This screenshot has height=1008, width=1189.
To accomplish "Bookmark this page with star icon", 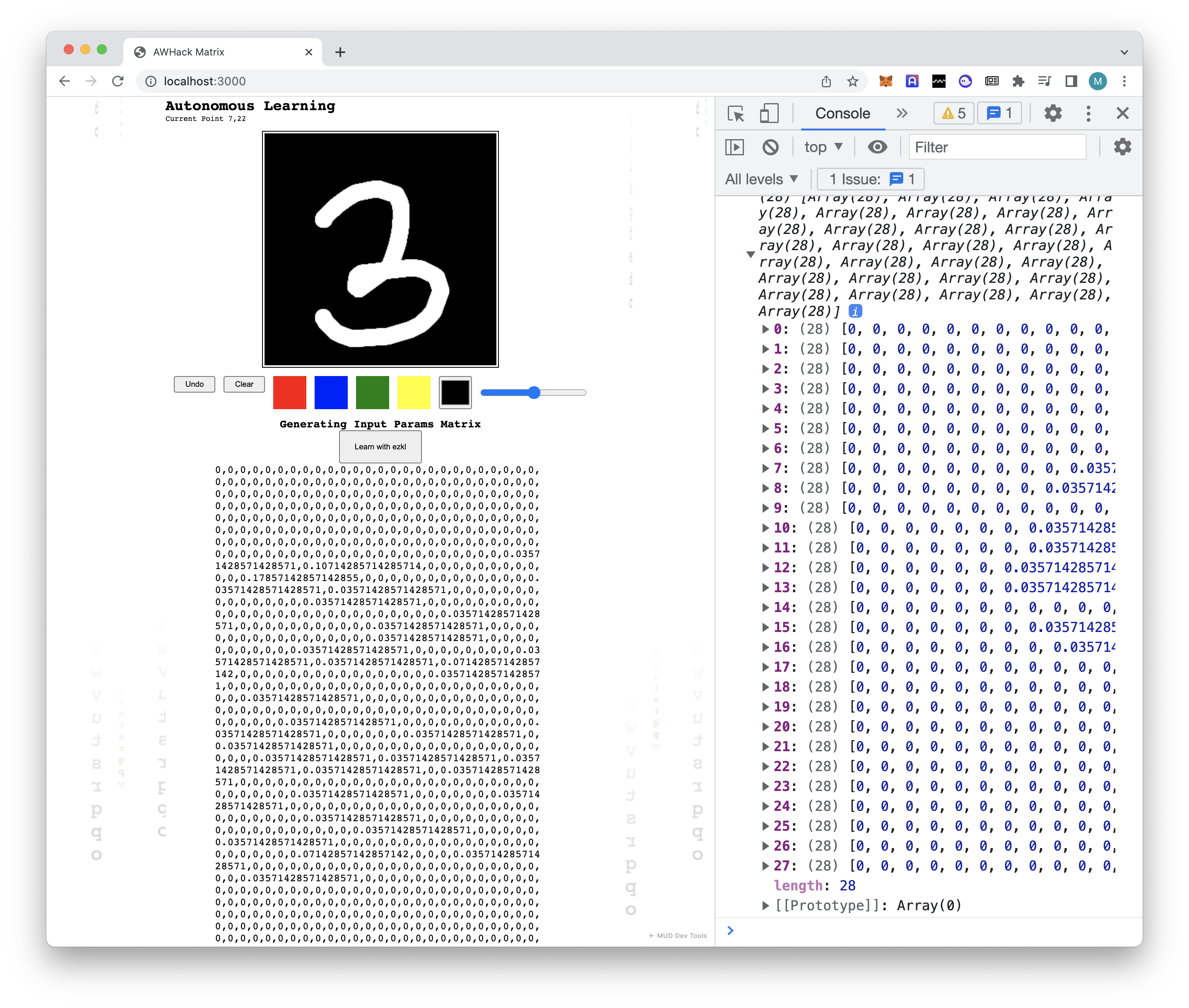I will 853,81.
